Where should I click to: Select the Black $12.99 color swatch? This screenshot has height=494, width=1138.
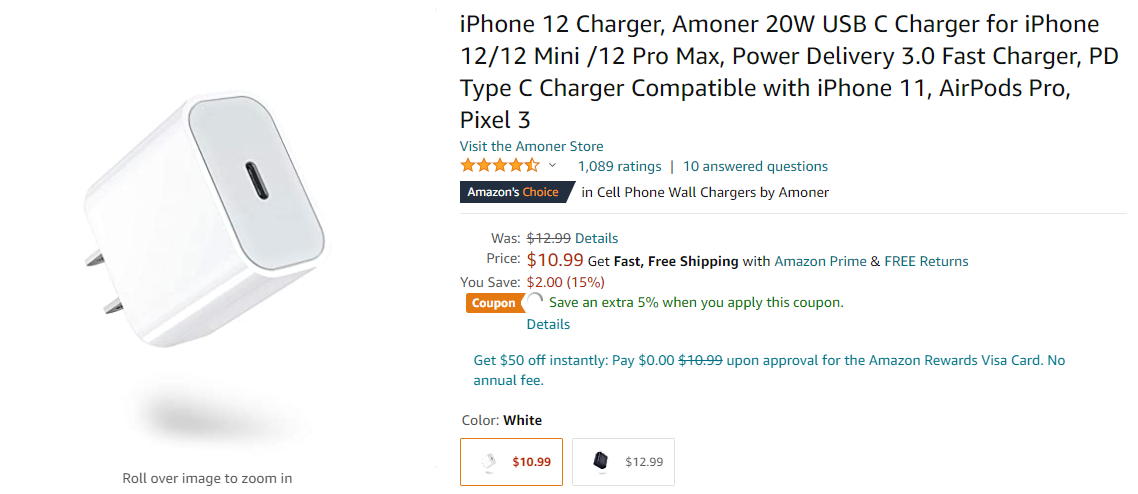(x=624, y=462)
